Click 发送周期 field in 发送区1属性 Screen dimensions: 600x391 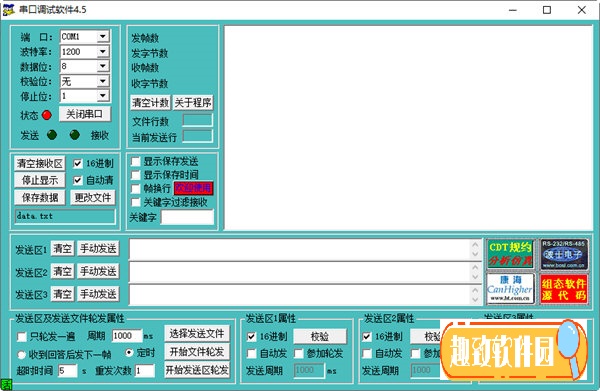click(x=309, y=370)
